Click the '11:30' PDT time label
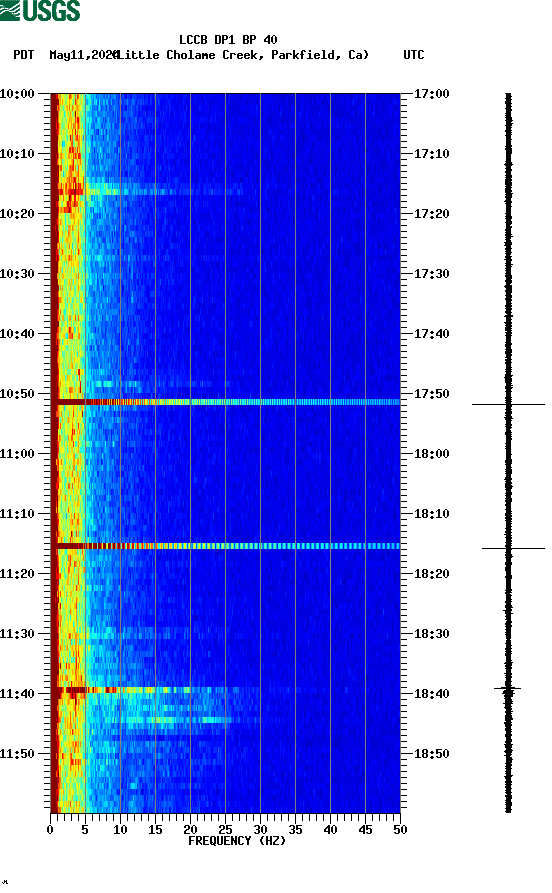This screenshot has height=893, width=552. (x=17, y=634)
